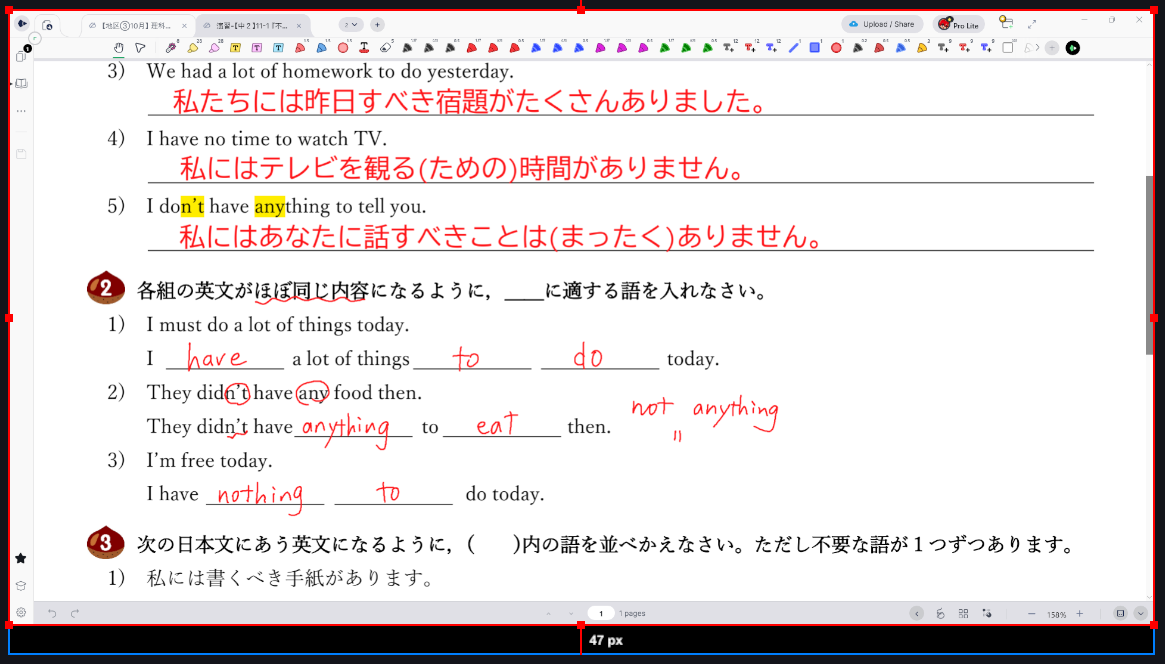Select the yellow text box tool
The image size is (1165, 664).
coord(235,47)
